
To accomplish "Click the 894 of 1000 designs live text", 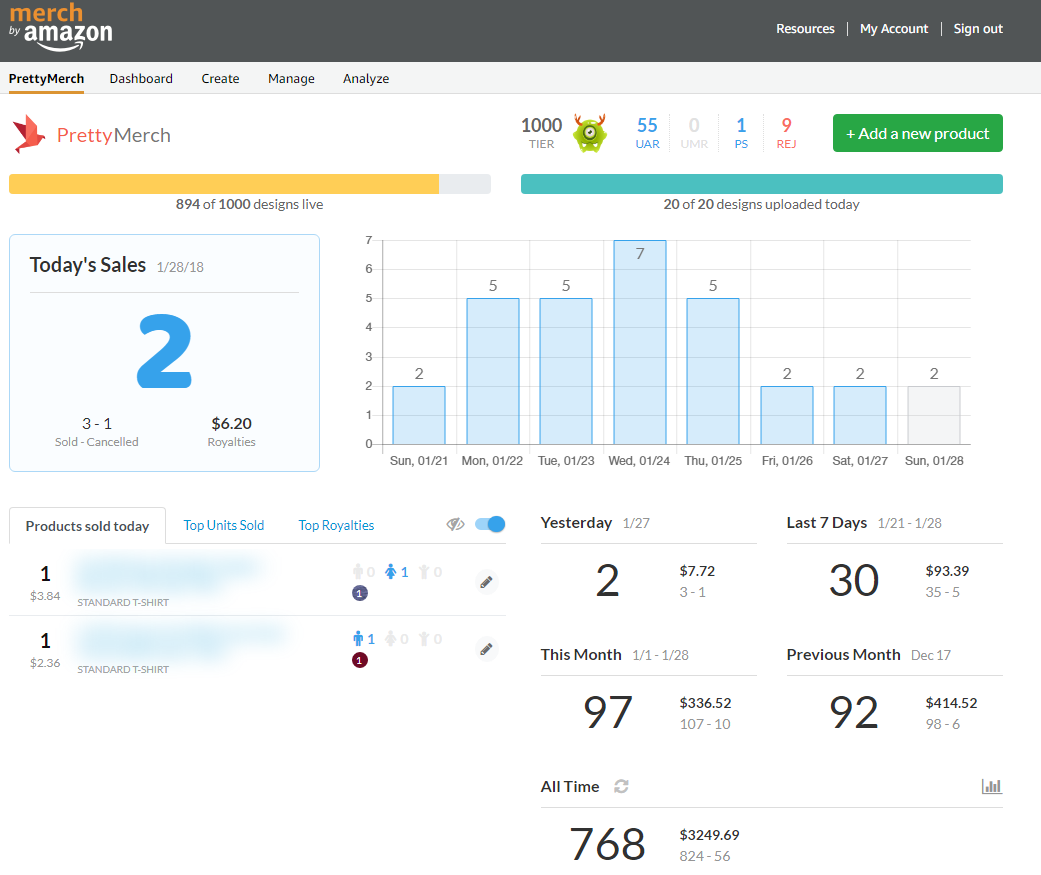I will (250, 204).
